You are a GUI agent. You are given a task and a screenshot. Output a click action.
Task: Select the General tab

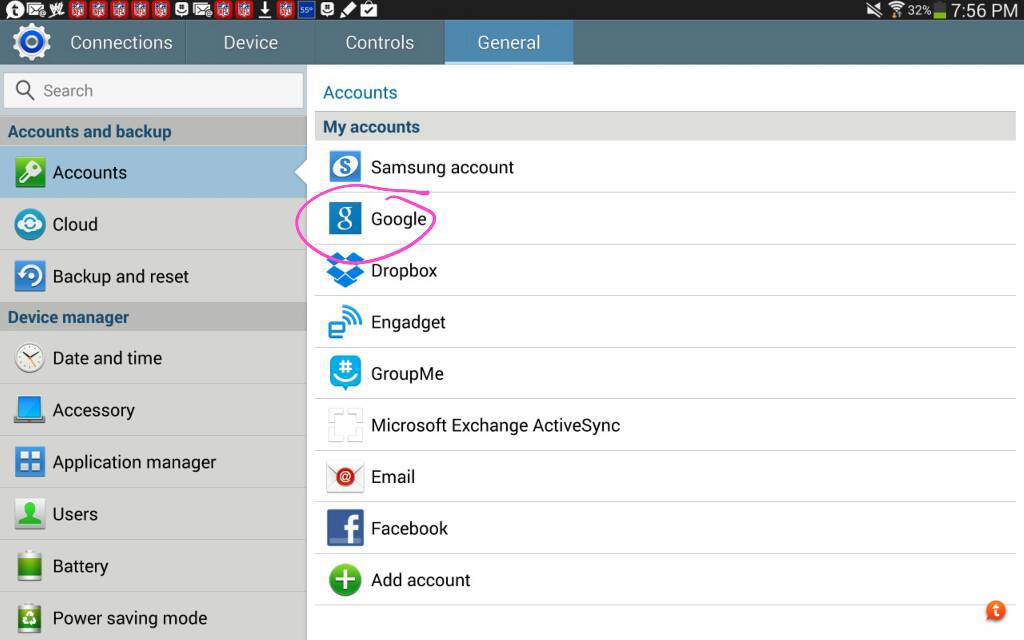(509, 42)
